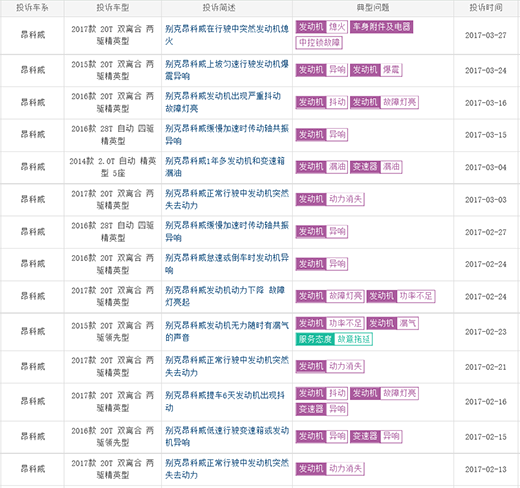Click the 投诉时间 column header
The height and width of the screenshot is (488, 520).
tap(486, 8)
